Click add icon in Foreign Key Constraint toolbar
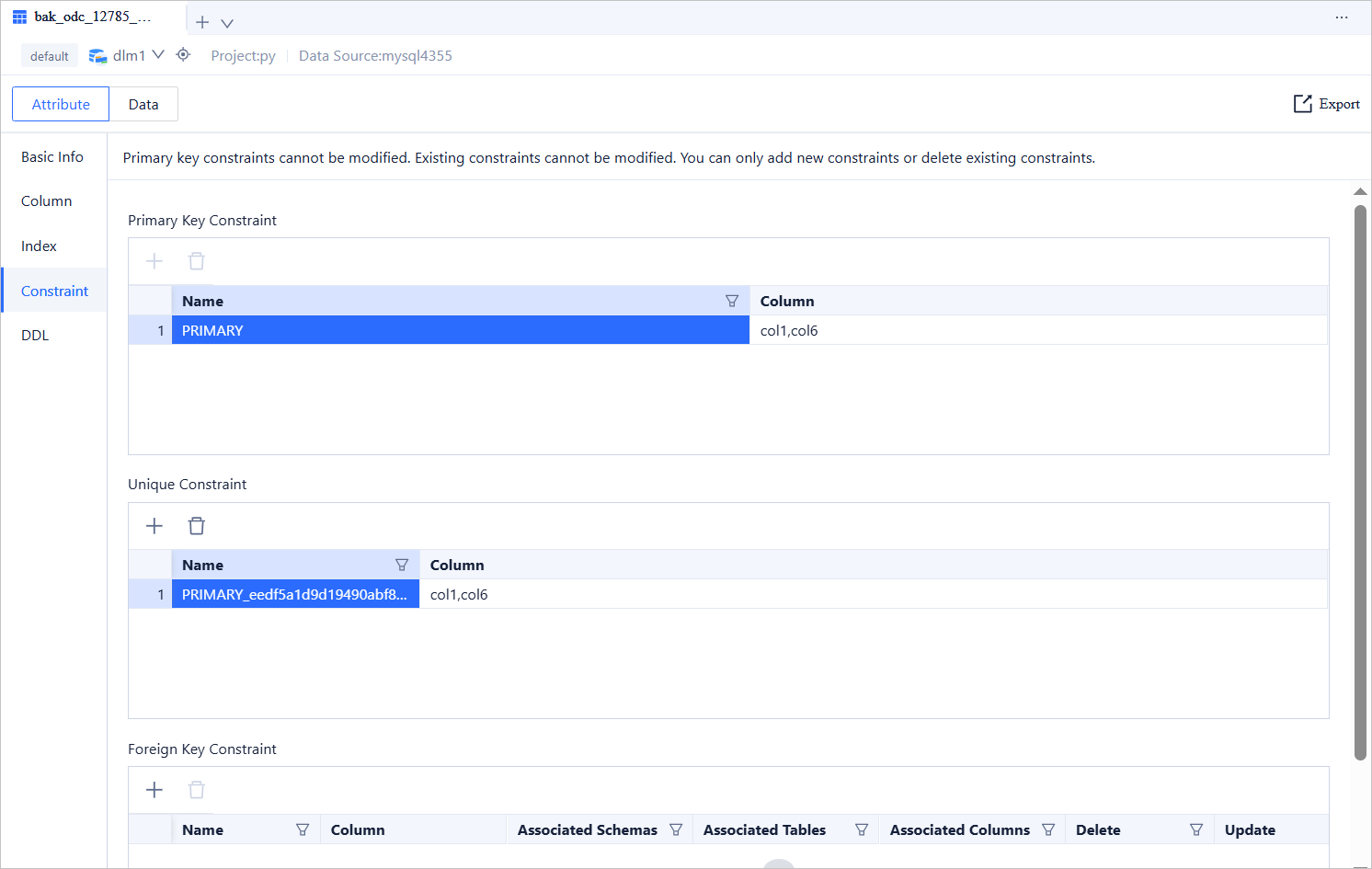1372x869 pixels. point(154,790)
